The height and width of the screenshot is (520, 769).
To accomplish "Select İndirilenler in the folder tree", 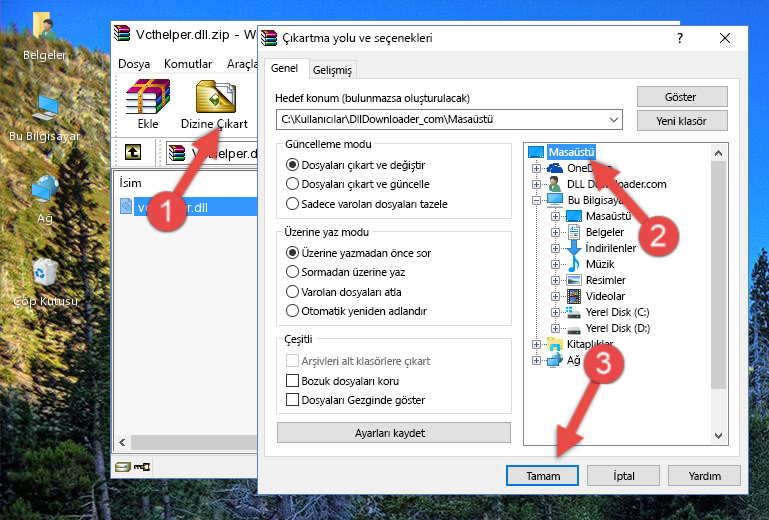I will [x=611, y=248].
